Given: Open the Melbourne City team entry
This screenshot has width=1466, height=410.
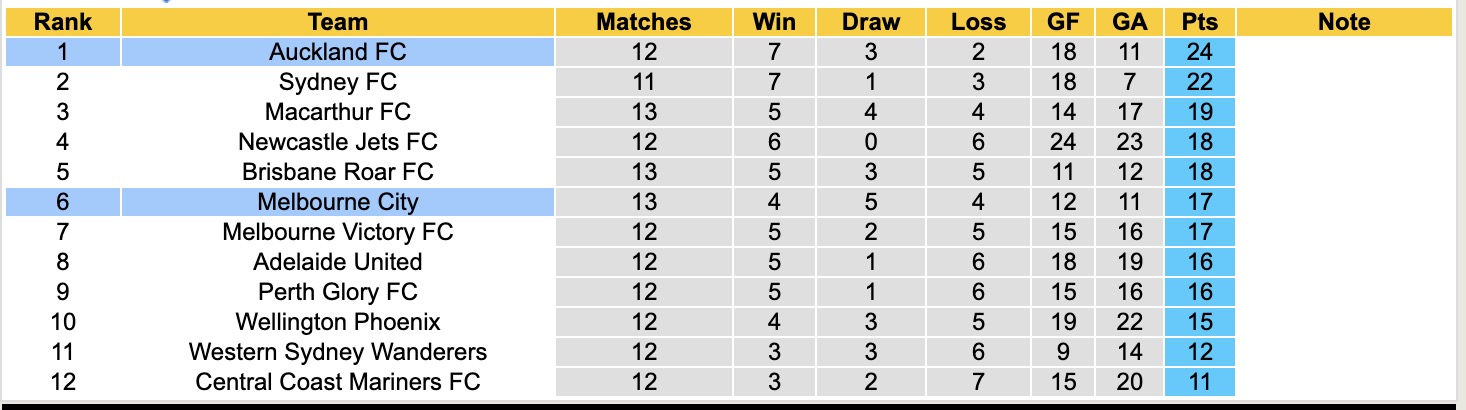Looking at the screenshot, I should (338, 202).
